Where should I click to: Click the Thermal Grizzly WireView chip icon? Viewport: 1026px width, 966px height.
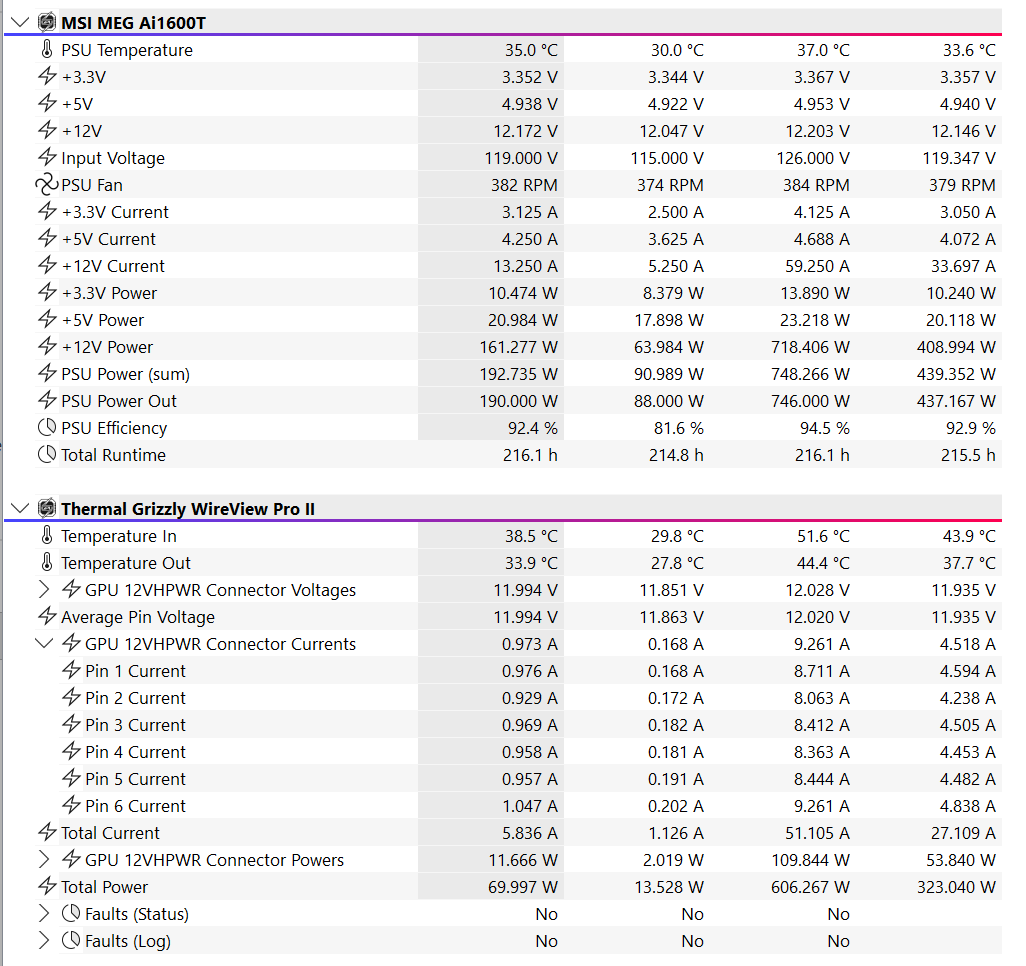point(47,509)
